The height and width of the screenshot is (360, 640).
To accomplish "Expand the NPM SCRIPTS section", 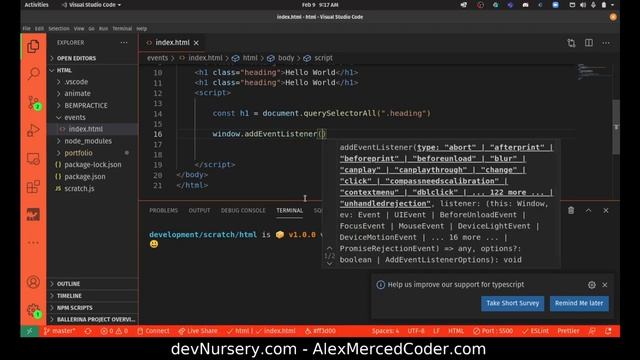I will 92,308.
